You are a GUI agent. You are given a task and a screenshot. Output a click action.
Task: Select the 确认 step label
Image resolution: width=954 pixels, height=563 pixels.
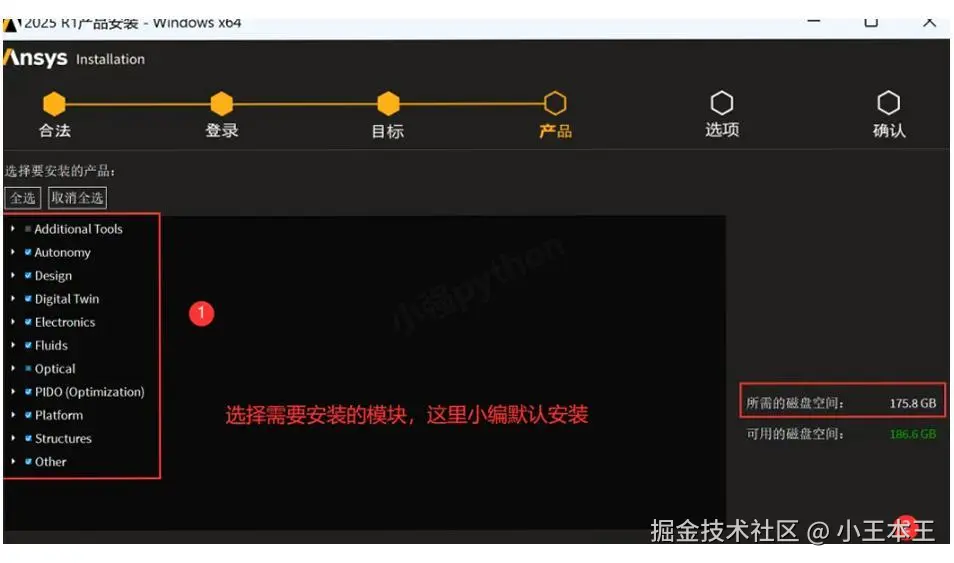[889, 130]
